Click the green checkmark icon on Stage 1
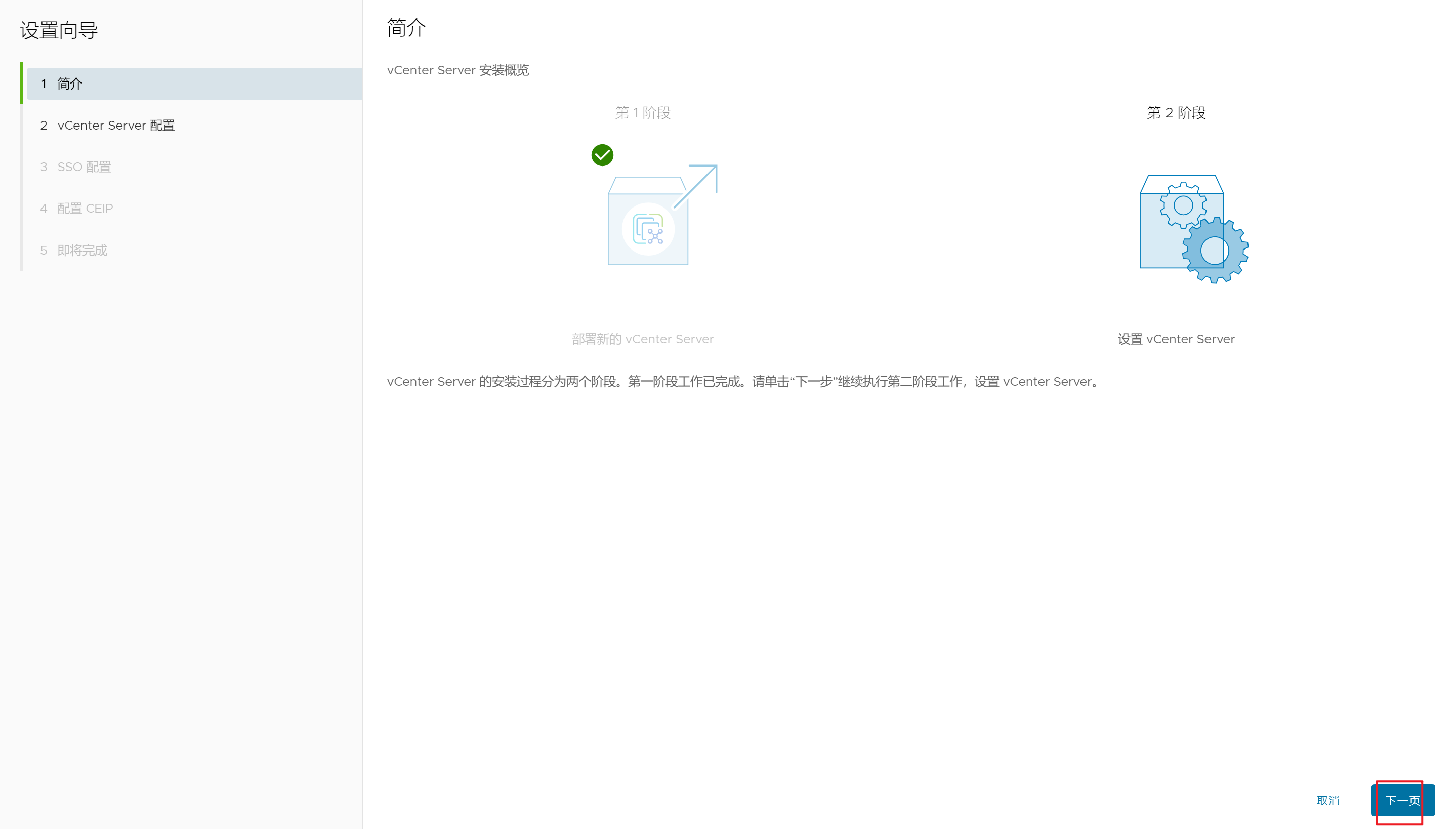 [602, 155]
